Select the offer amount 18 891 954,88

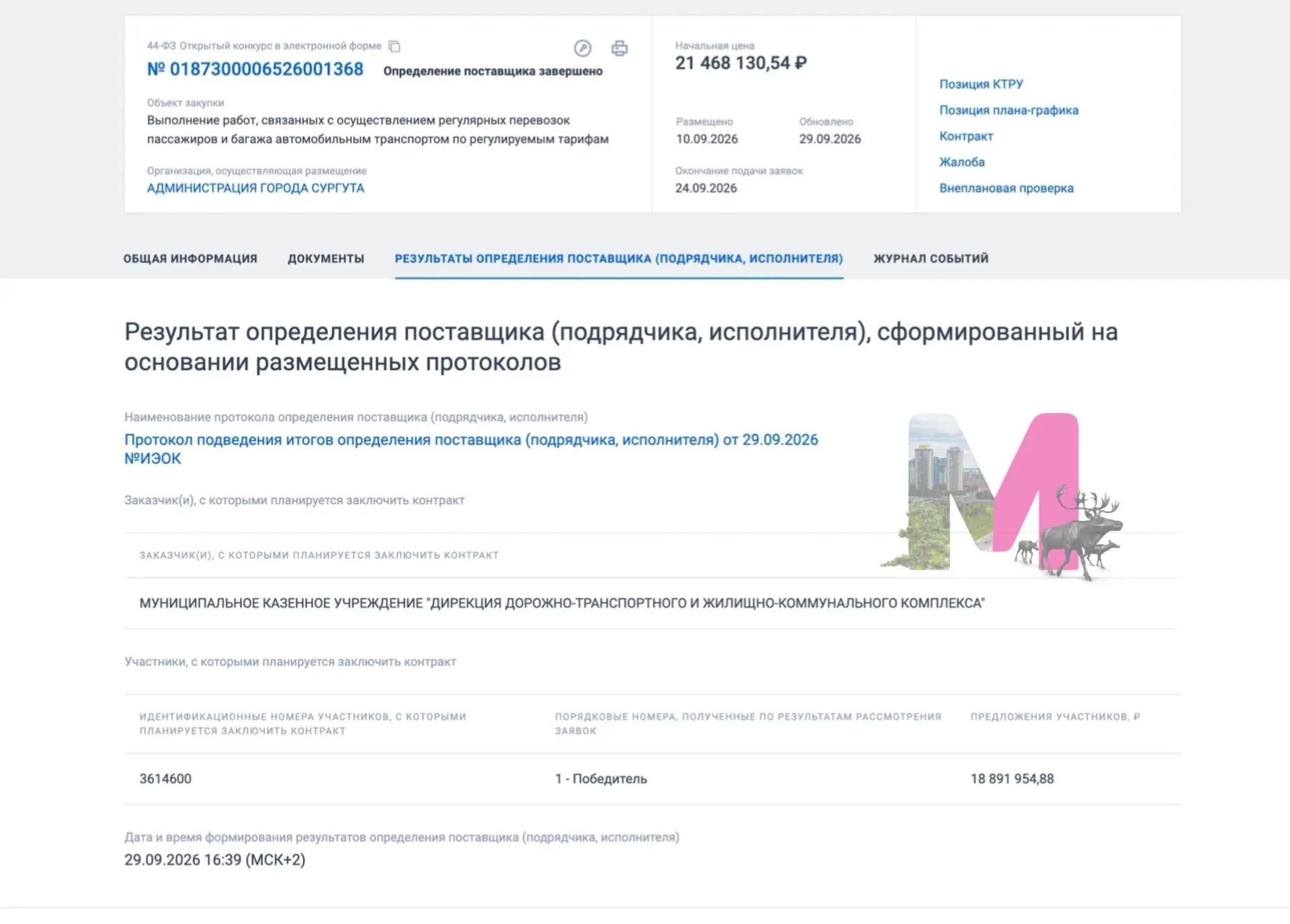pos(1012,779)
